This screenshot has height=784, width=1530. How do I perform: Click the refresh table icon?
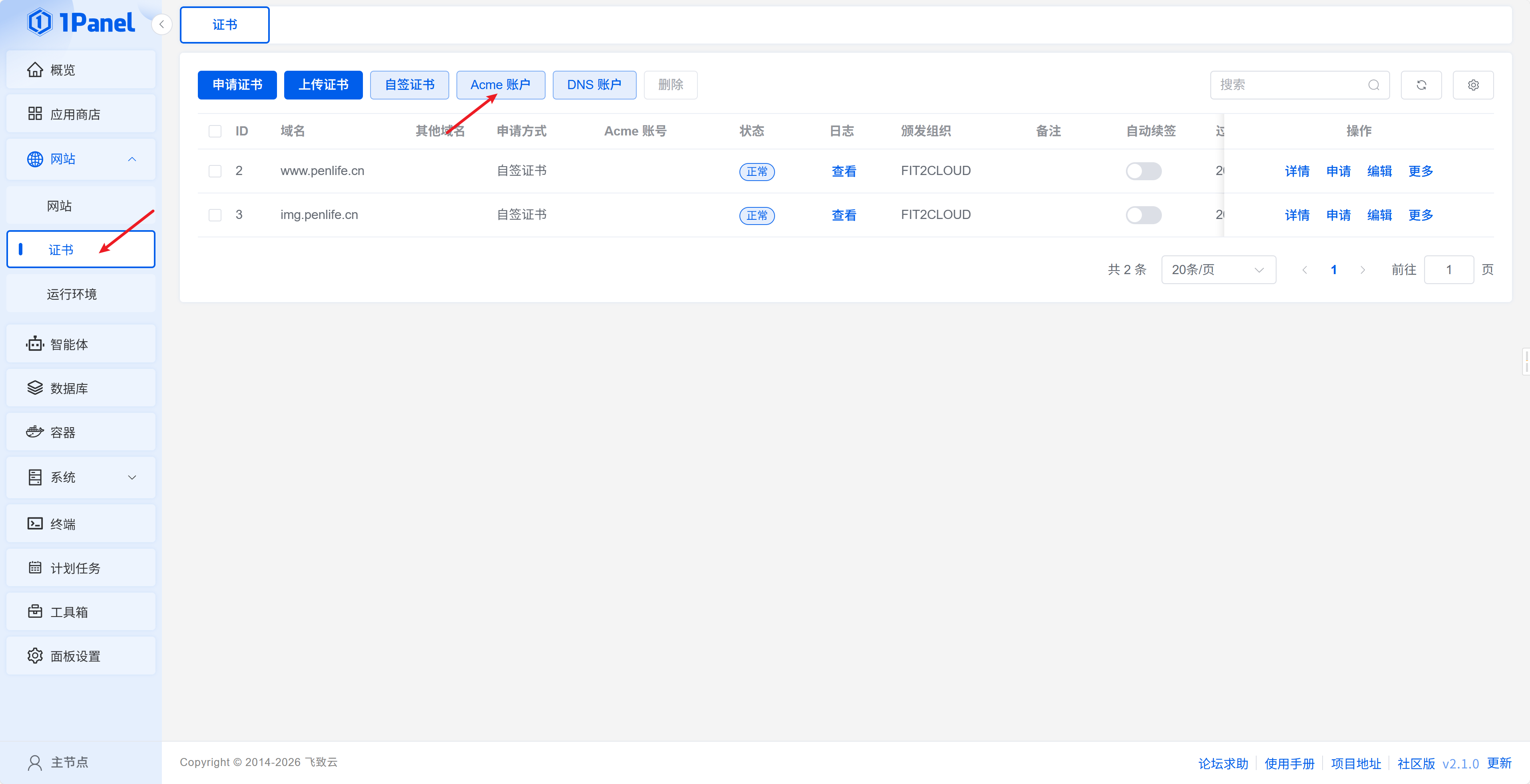pos(1421,85)
